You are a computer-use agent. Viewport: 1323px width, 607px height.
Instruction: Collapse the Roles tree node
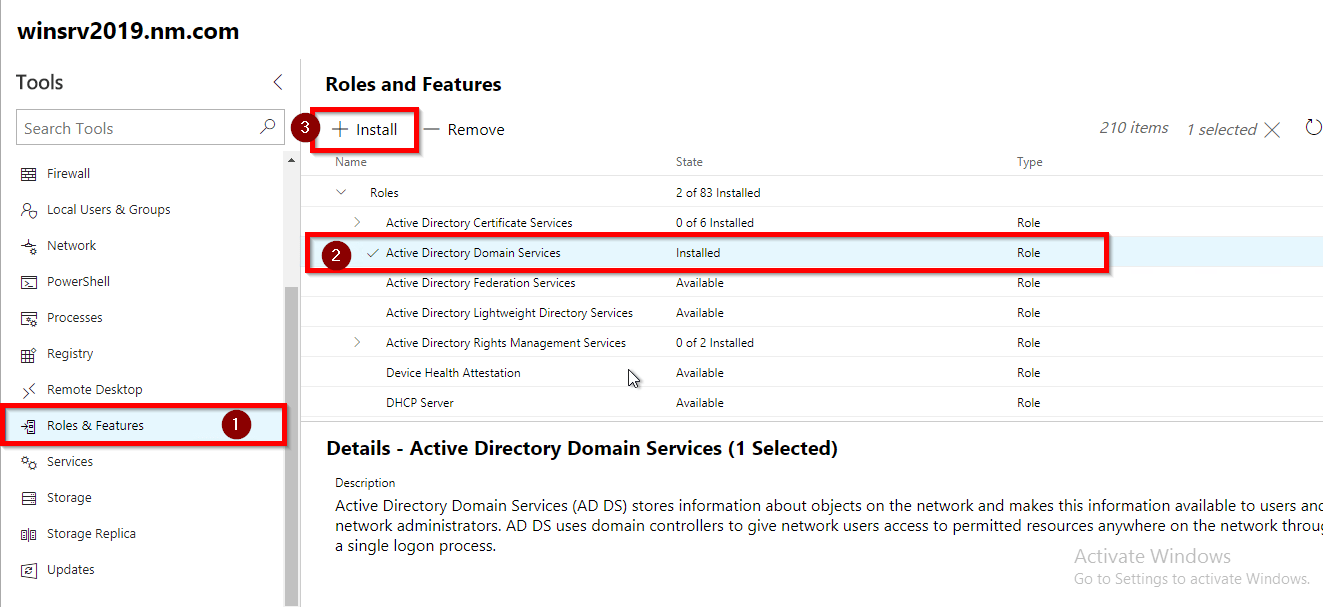[x=340, y=192]
